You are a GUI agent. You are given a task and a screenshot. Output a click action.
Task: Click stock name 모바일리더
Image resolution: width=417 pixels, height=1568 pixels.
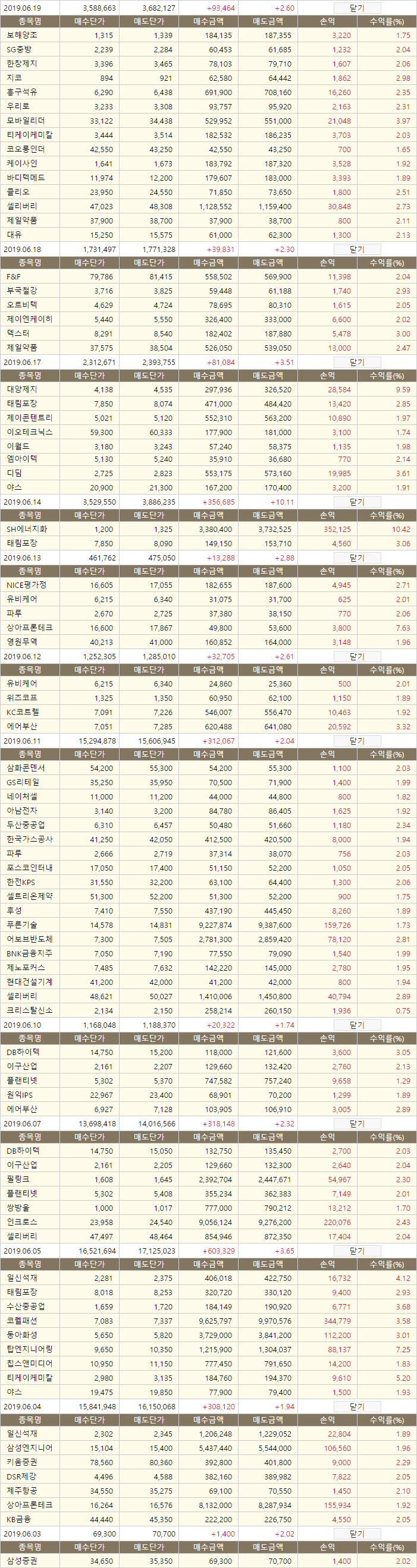tap(25, 121)
